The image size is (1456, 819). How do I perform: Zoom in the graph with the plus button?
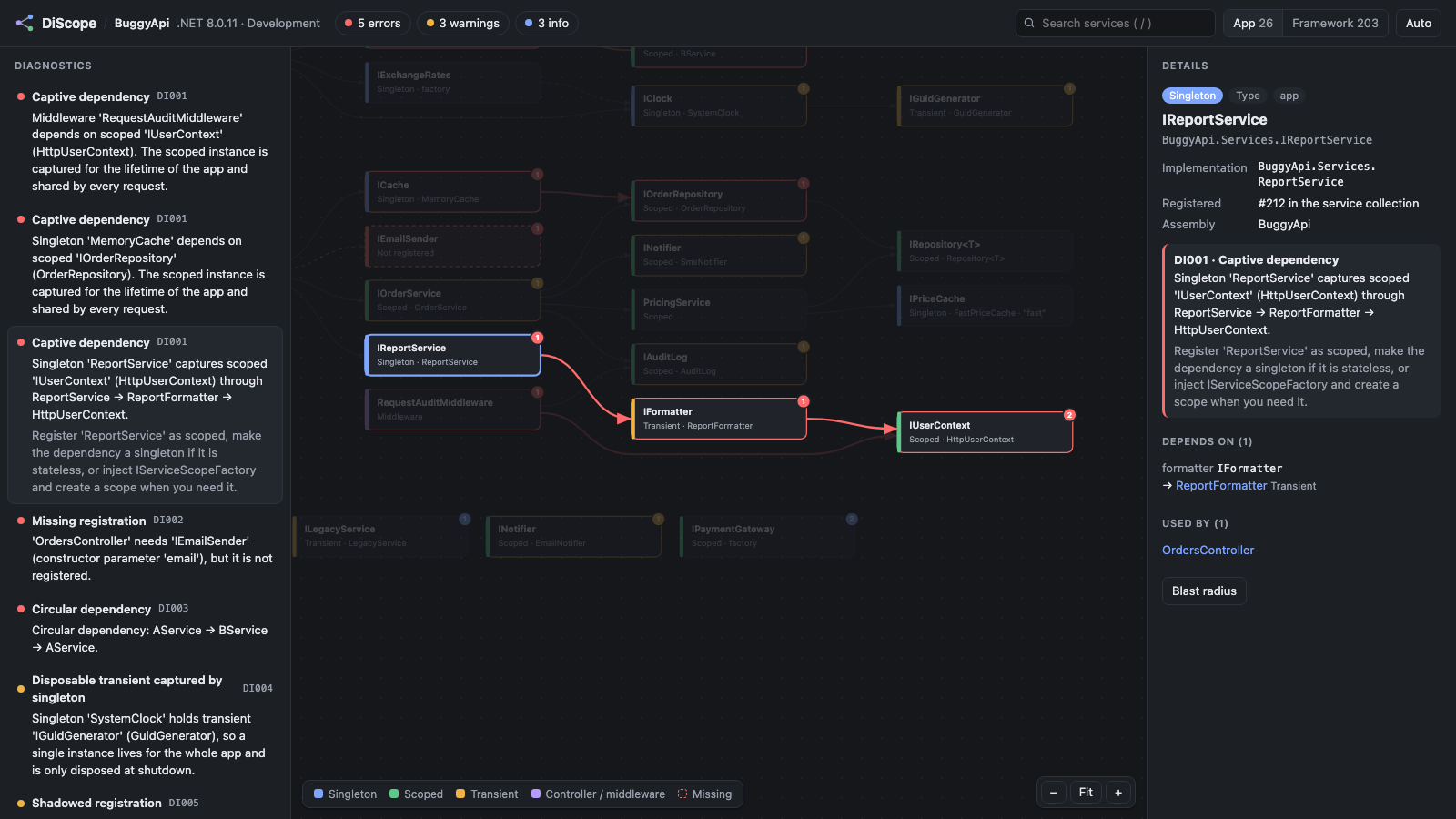click(x=1118, y=793)
